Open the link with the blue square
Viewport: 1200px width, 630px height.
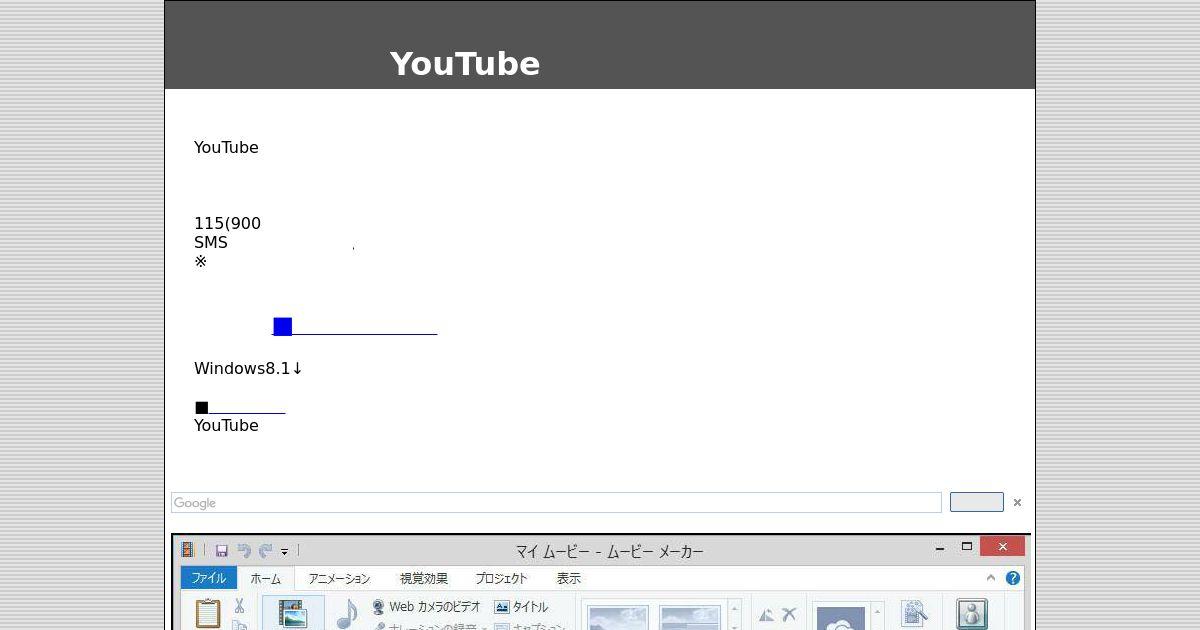pyautogui.click(x=354, y=326)
